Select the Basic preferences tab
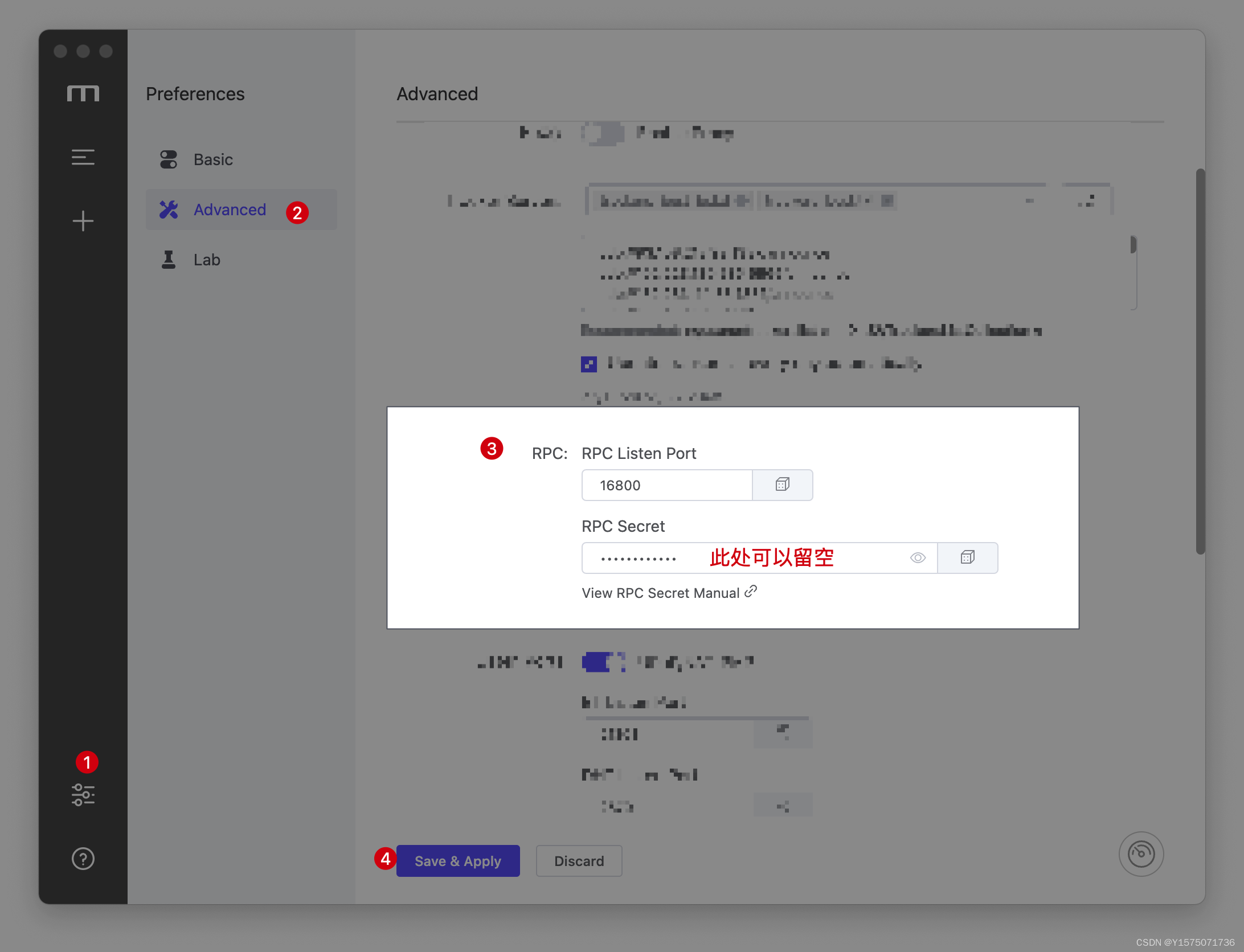The height and width of the screenshot is (952, 1244). tap(213, 159)
